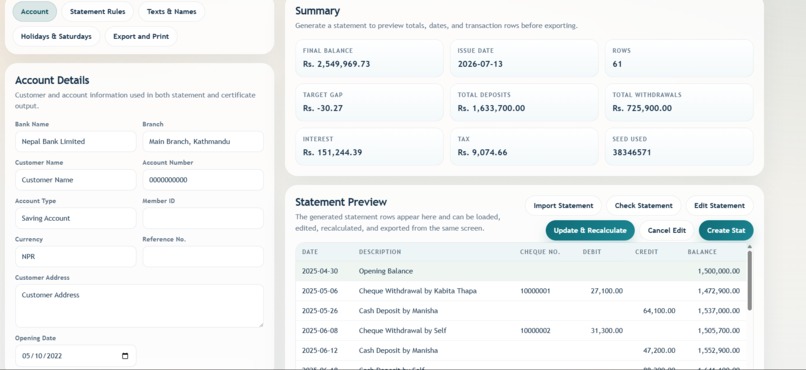Click the Interest card Rs. 151,244.39
This screenshot has width=806, height=370.
[369, 146]
